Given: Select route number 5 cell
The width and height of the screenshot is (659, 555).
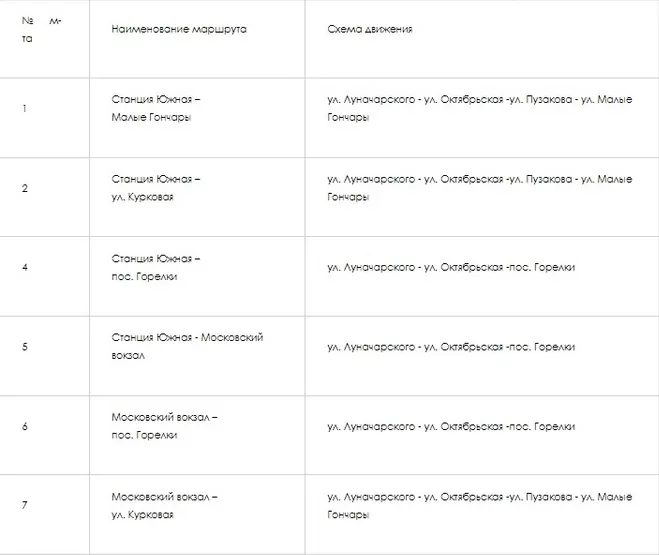Looking at the screenshot, I should [x=25, y=347].
